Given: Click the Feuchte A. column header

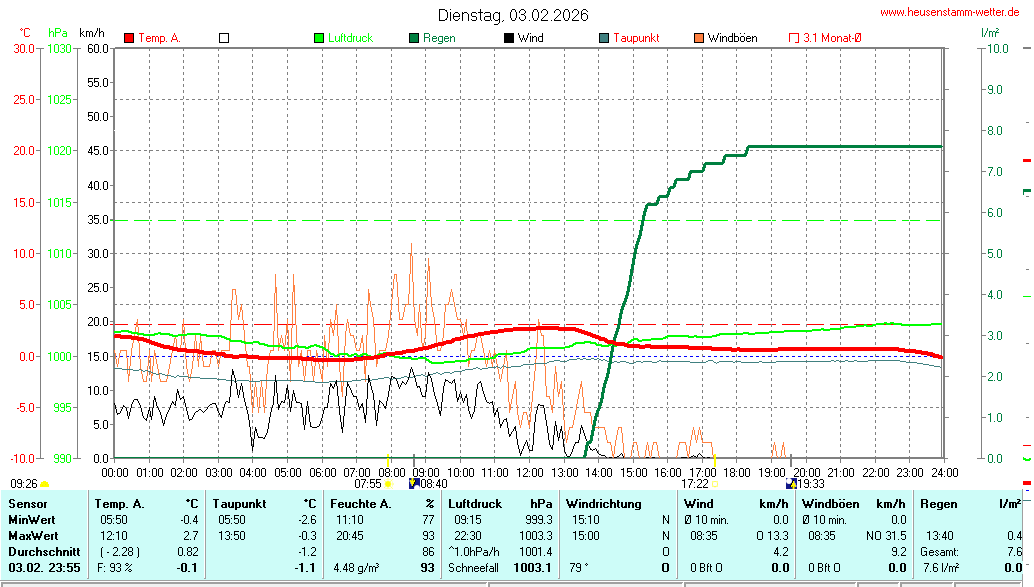Looking at the screenshot, I should click(x=382, y=504).
